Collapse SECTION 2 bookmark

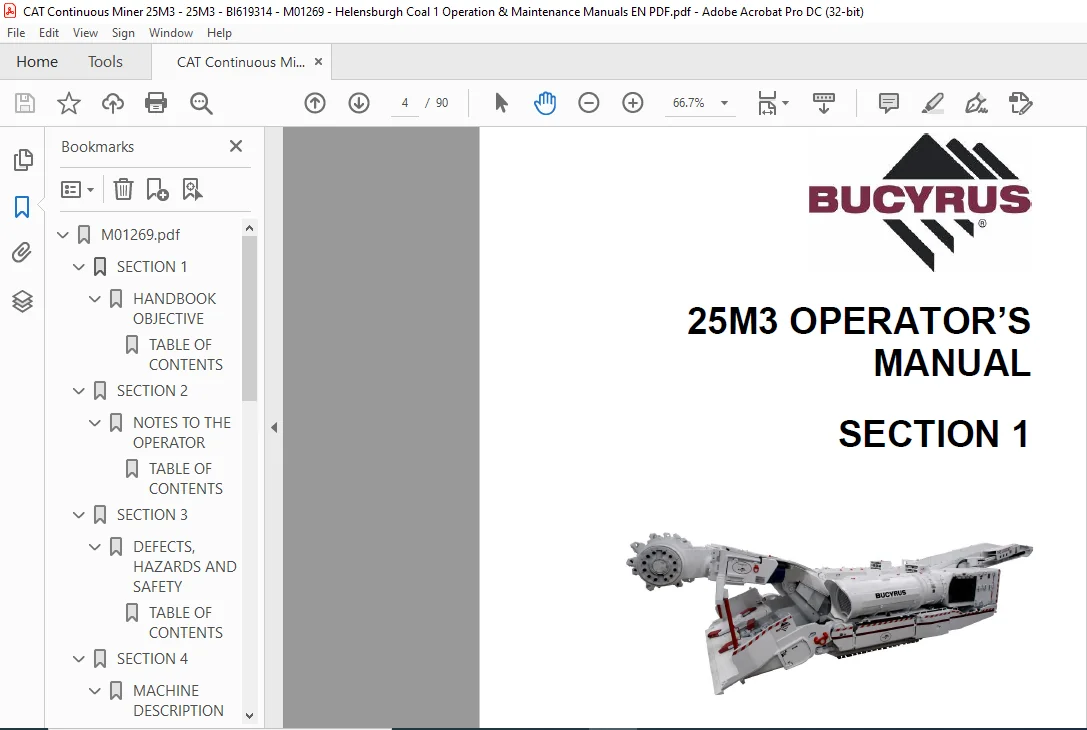coord(79,391)
